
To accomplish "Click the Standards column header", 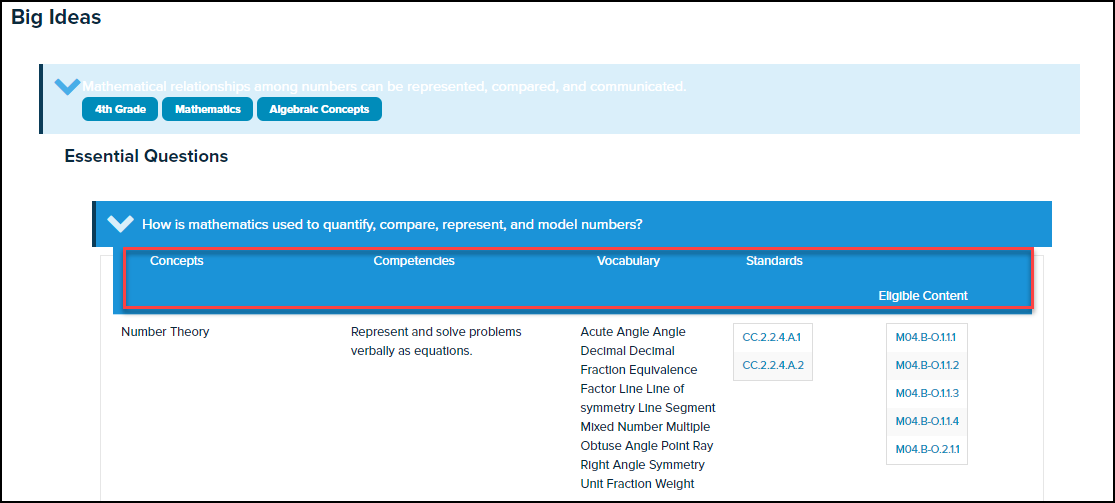I will pyautogui.click(x=774, y=261).
